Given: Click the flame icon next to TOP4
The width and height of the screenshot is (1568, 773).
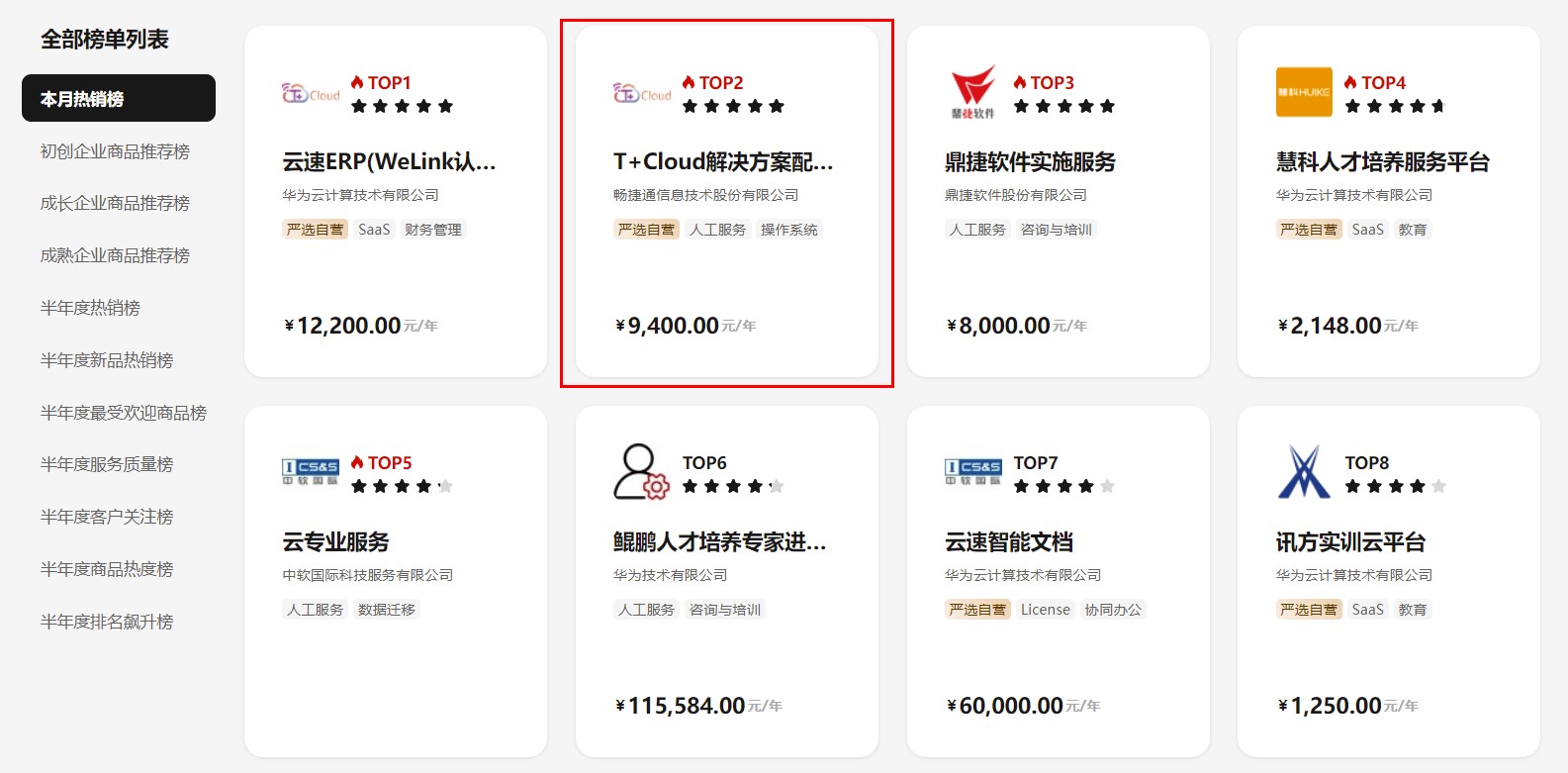Looking at the screenshot, I should point(1350,82).
